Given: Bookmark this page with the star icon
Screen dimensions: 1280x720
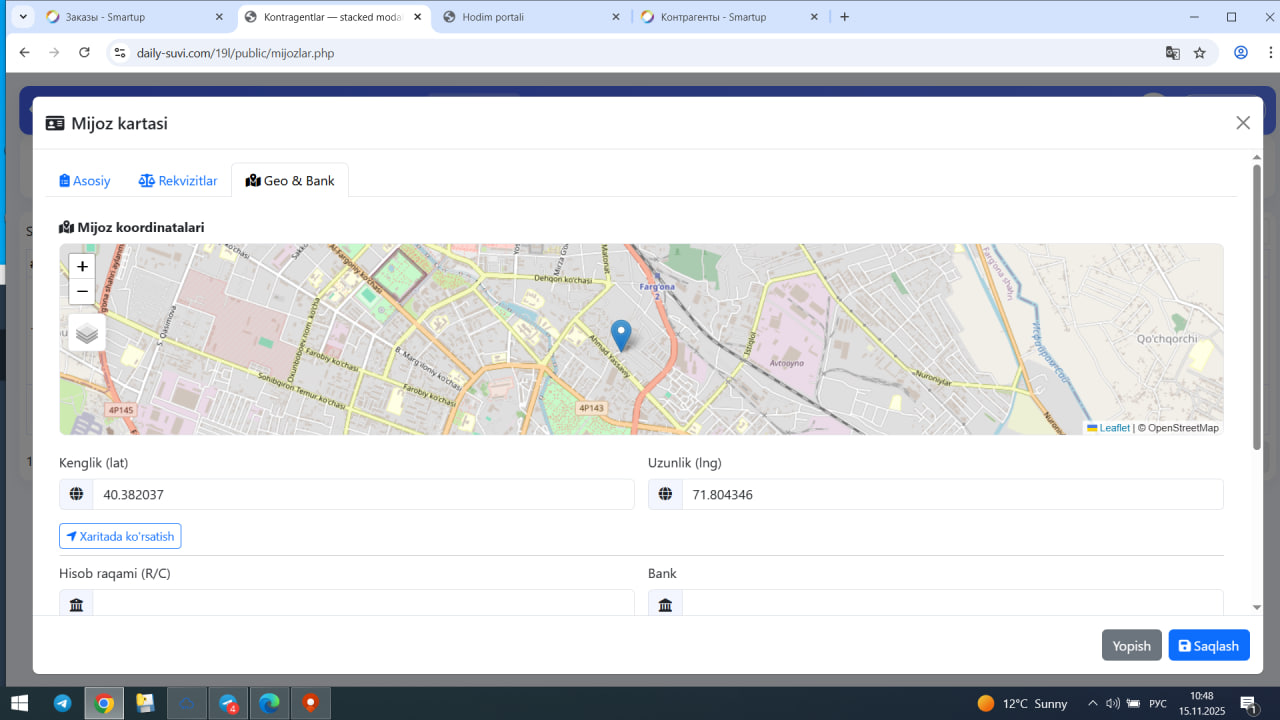Looking at the screenshot, I should pyautogui.click(x=1200, y=53).
